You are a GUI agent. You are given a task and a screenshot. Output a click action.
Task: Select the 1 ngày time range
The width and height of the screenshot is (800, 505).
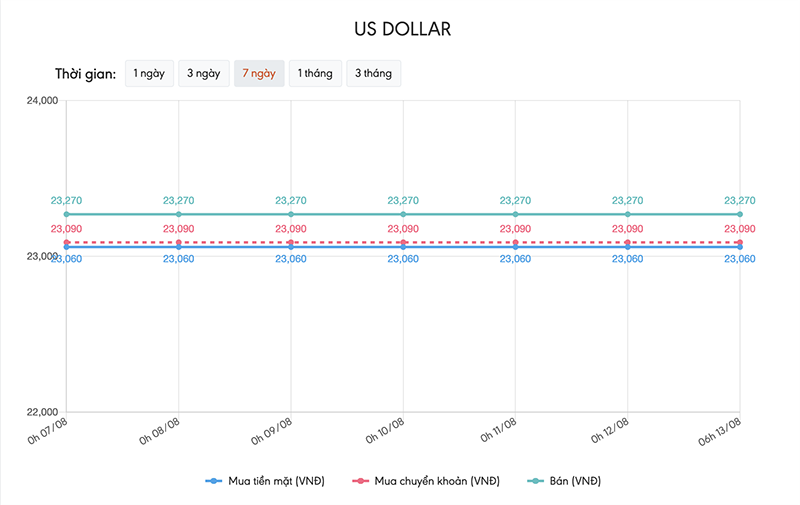click(x=148, y=74)
